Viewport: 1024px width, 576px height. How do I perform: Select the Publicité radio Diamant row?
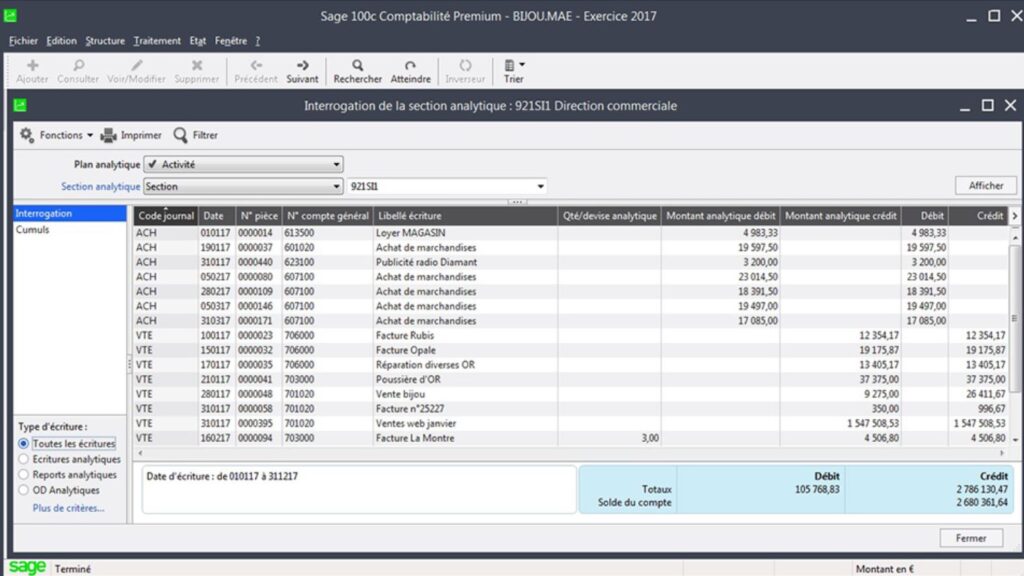(571, 262)
